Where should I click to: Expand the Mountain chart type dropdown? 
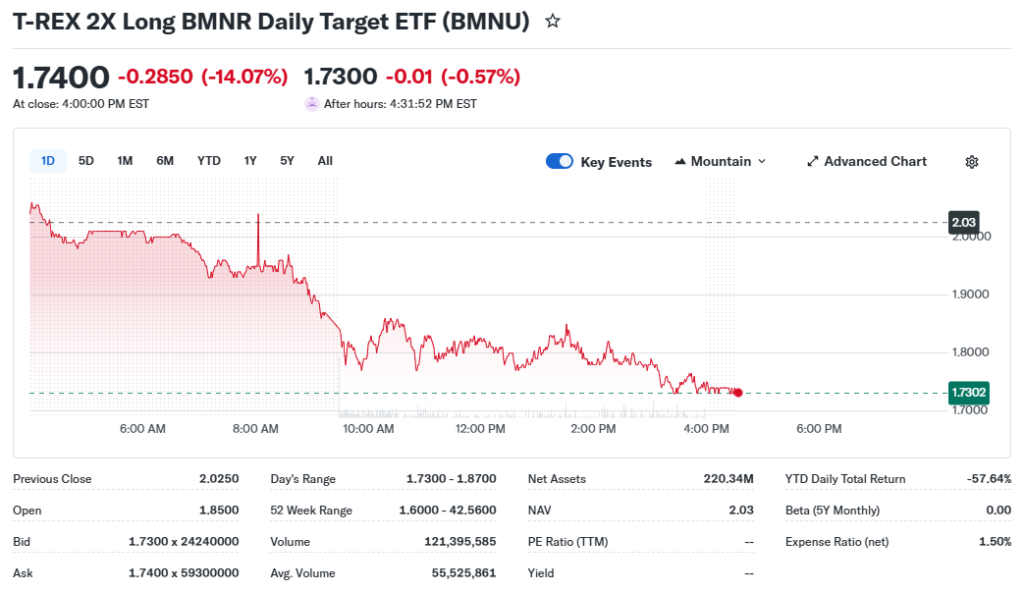point(721,162)
